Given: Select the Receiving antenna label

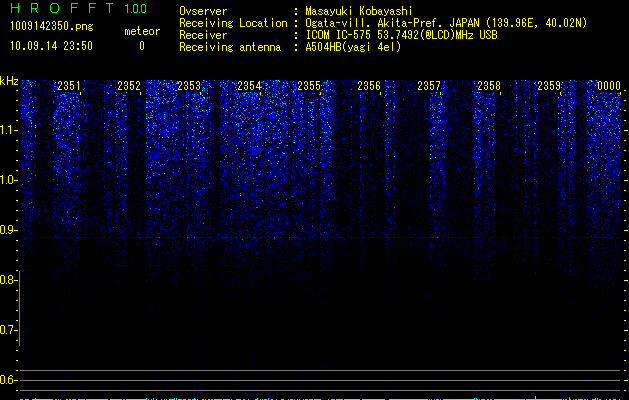Looking at the screenshot, I should pyautogui.click(x=230, y=47).
